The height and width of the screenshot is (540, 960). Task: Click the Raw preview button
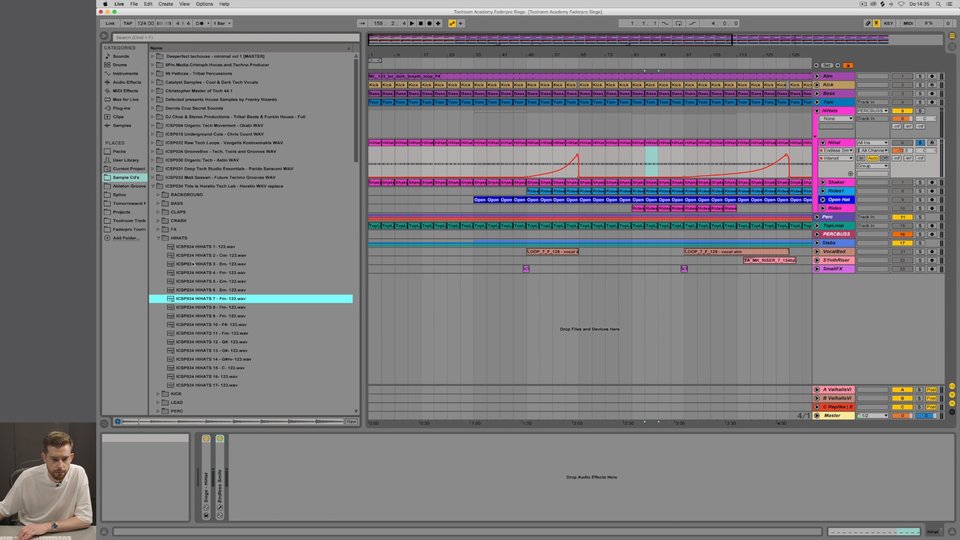pos(351,421)
